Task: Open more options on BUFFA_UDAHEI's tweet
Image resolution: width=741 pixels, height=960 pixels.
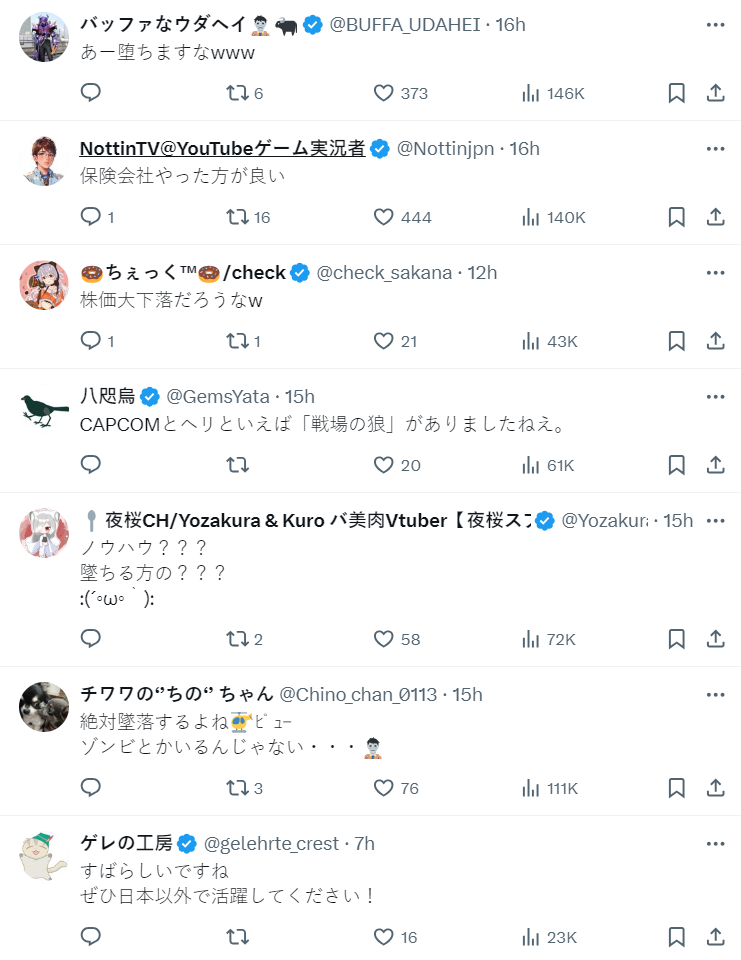Action: point(715,25)
